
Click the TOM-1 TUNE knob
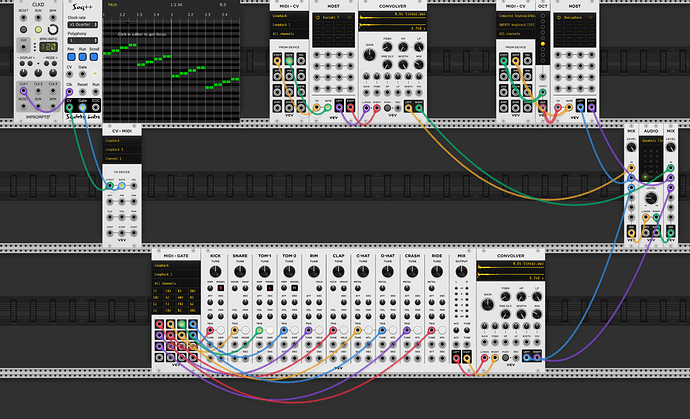pos(264,271)
